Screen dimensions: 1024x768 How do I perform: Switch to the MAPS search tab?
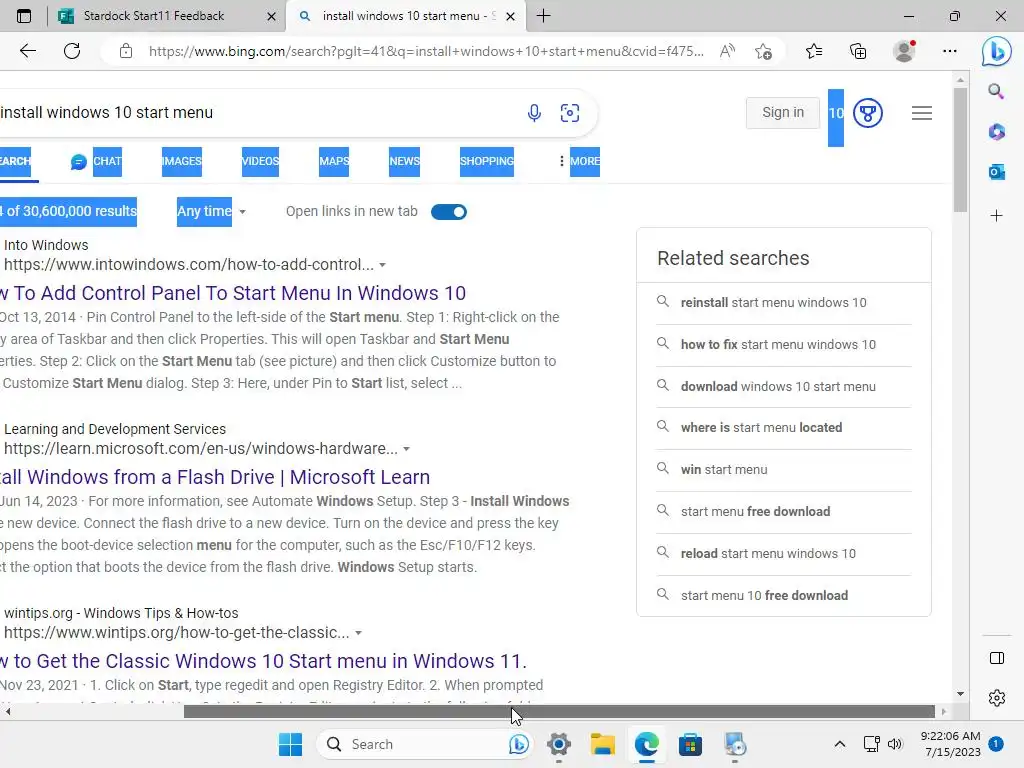pyautogui.click(x=334, y=161)
